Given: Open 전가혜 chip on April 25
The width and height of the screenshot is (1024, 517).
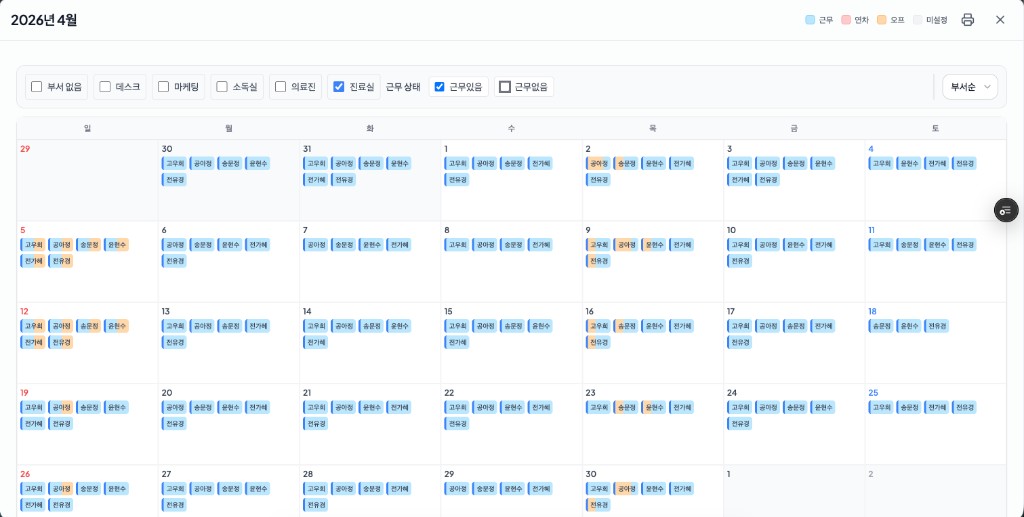Looking at the screenshot, I should (x=936, y=407).
